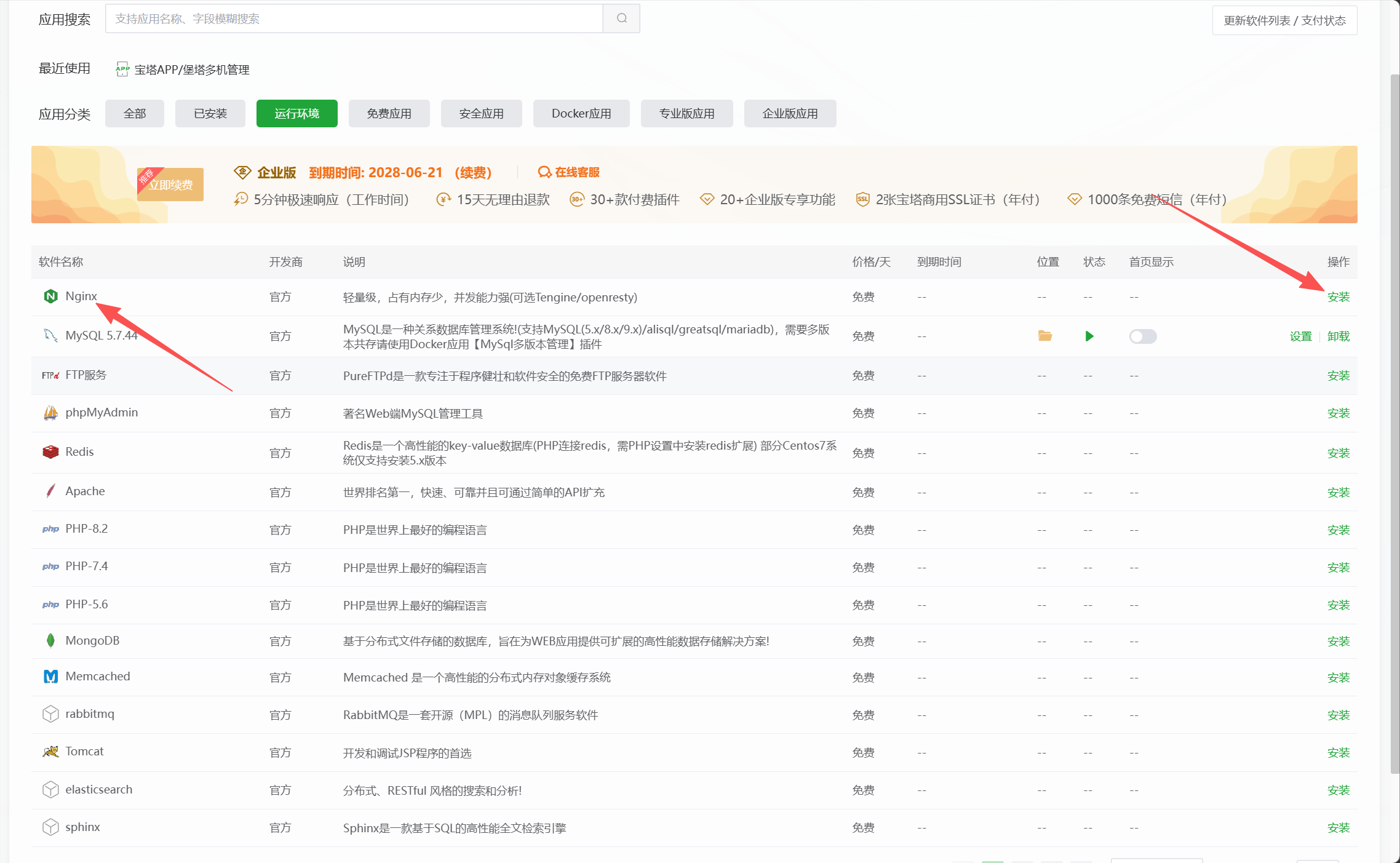
Task: Click 安装 for PHP-7.4
Action: click(1338, 568)
